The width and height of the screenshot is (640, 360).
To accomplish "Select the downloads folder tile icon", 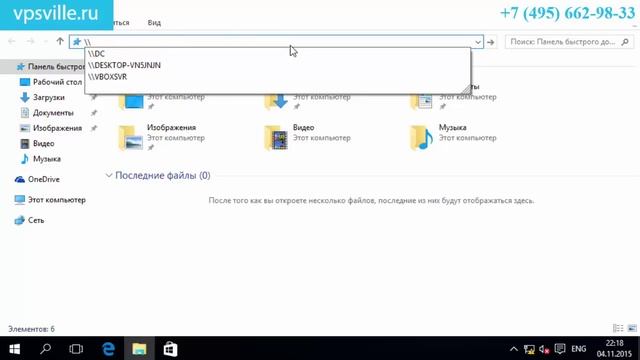I will click(x=276, y=102).
